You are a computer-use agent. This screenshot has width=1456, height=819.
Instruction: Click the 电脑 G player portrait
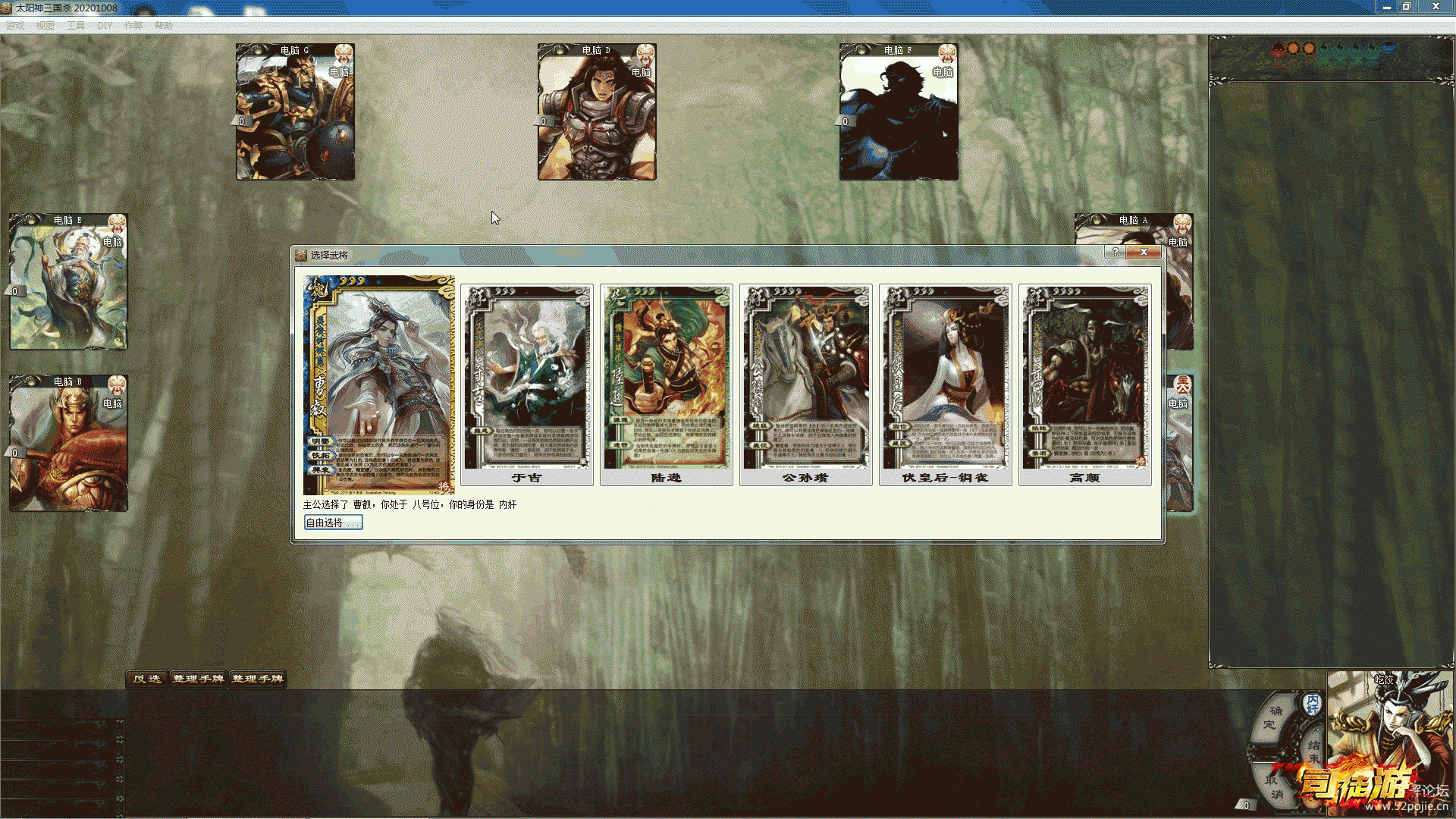tap(295, 111)
